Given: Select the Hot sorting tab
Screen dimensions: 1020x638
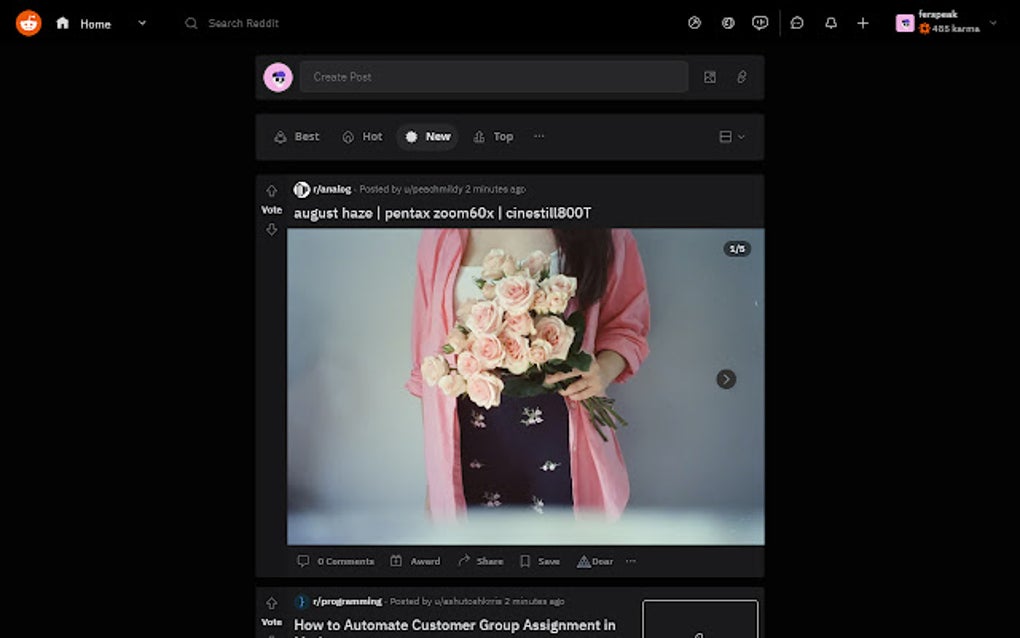Looking at the screenshot, I should (362, 136).
